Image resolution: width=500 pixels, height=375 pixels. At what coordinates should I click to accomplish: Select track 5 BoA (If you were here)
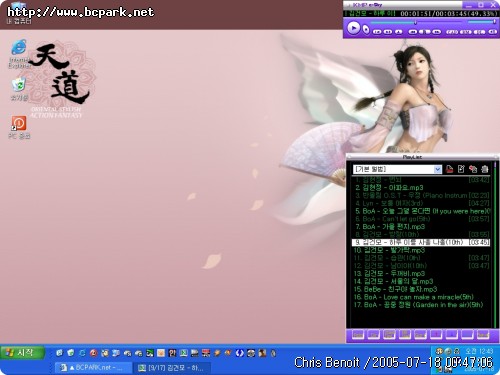tap(421, 211)
